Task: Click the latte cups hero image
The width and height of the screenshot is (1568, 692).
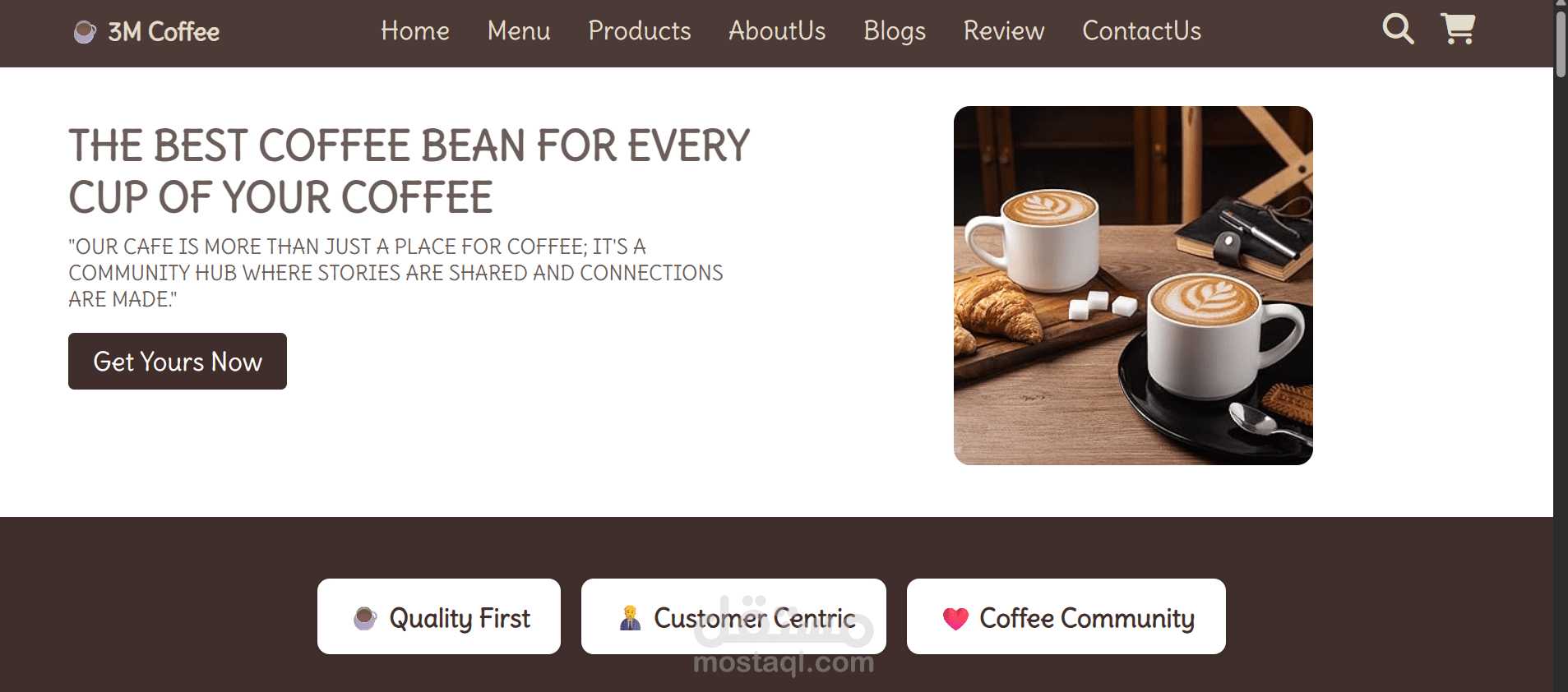Action: [x=1133, y=285]
